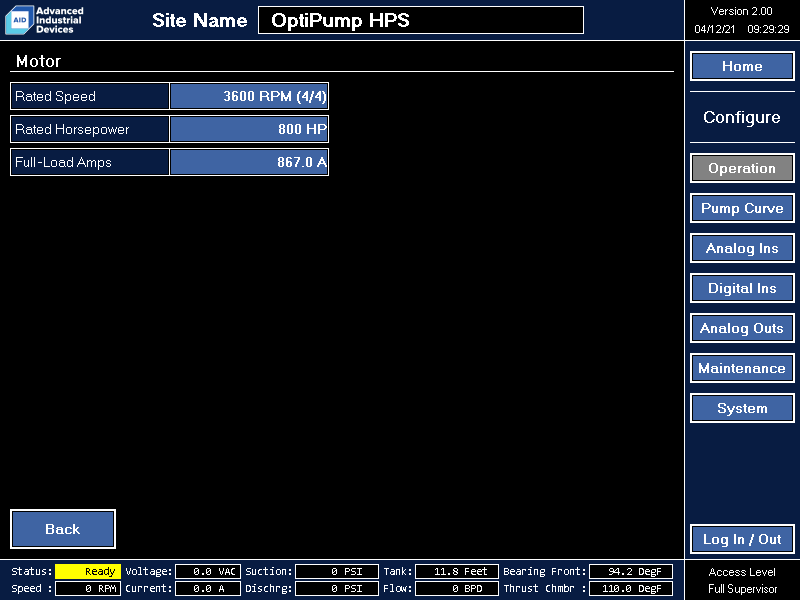Click the Full Supervisor access level text
Viewport: 800px width, 600px height.
click(742, 589)
